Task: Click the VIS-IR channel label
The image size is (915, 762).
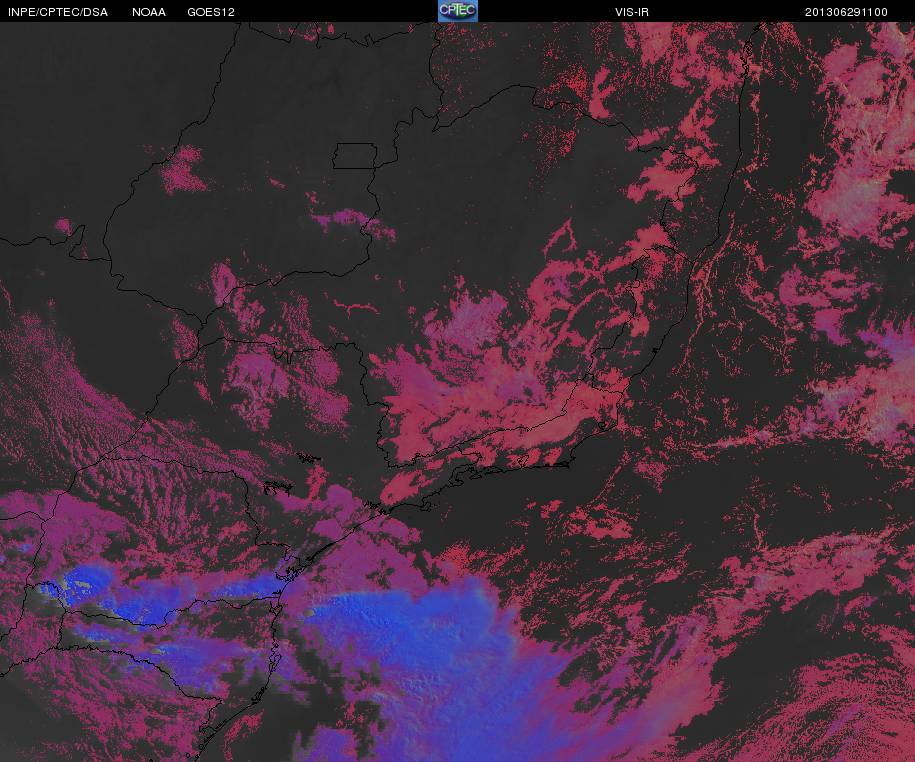Action: tap(632, 12)
